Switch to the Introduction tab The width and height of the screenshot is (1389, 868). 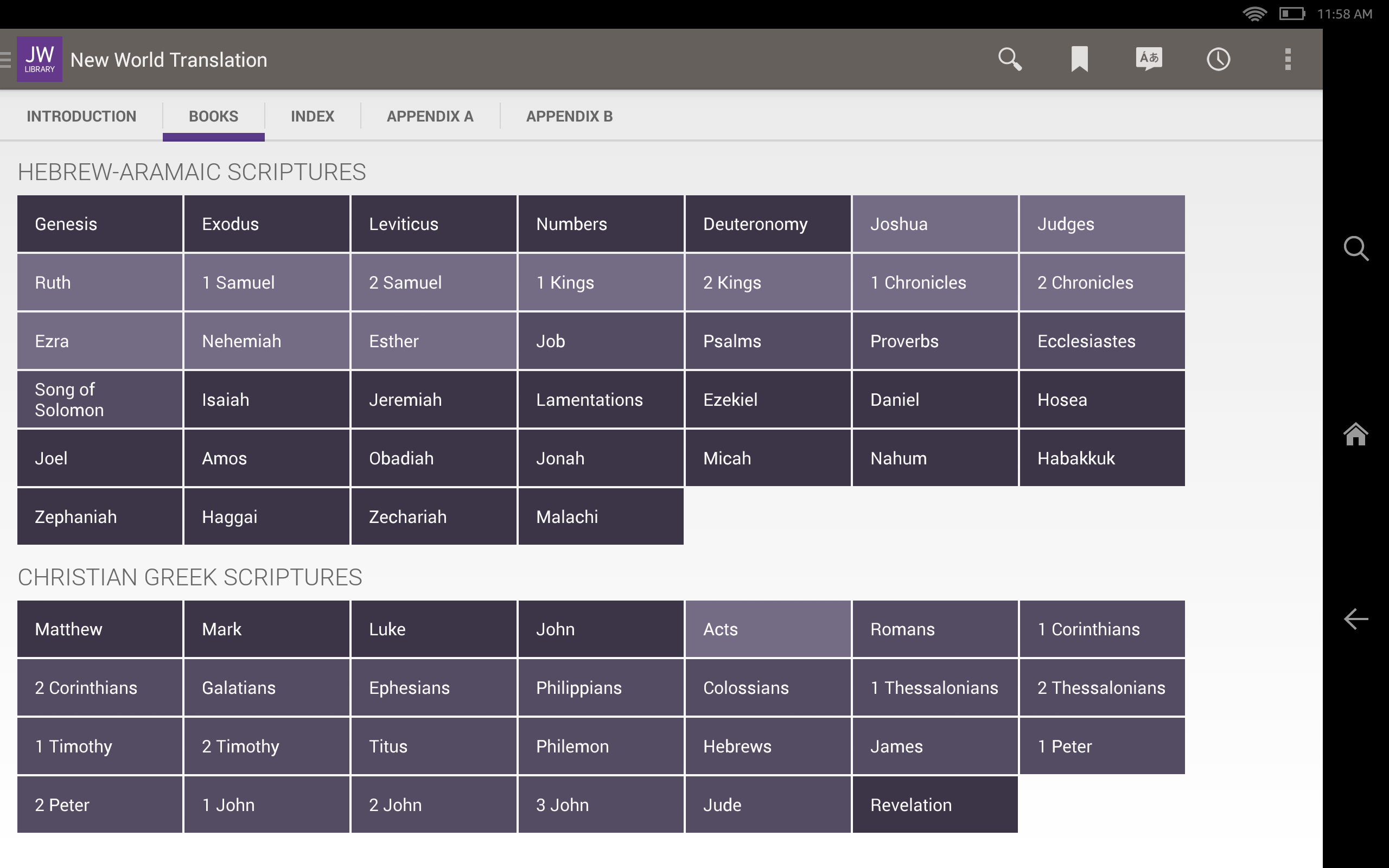(x=81, y=117)
